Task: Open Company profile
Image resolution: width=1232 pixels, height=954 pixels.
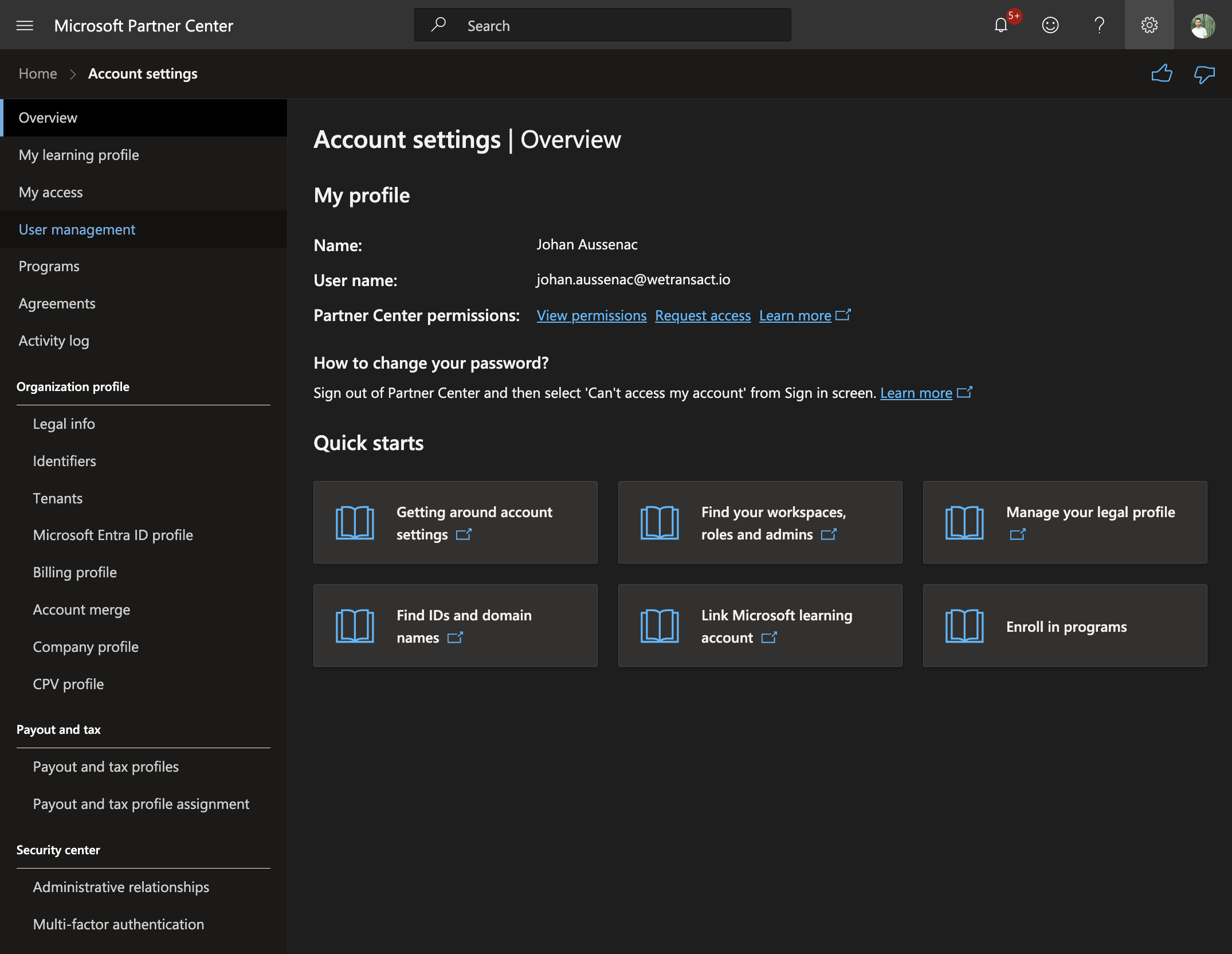Action: (143, 647)
